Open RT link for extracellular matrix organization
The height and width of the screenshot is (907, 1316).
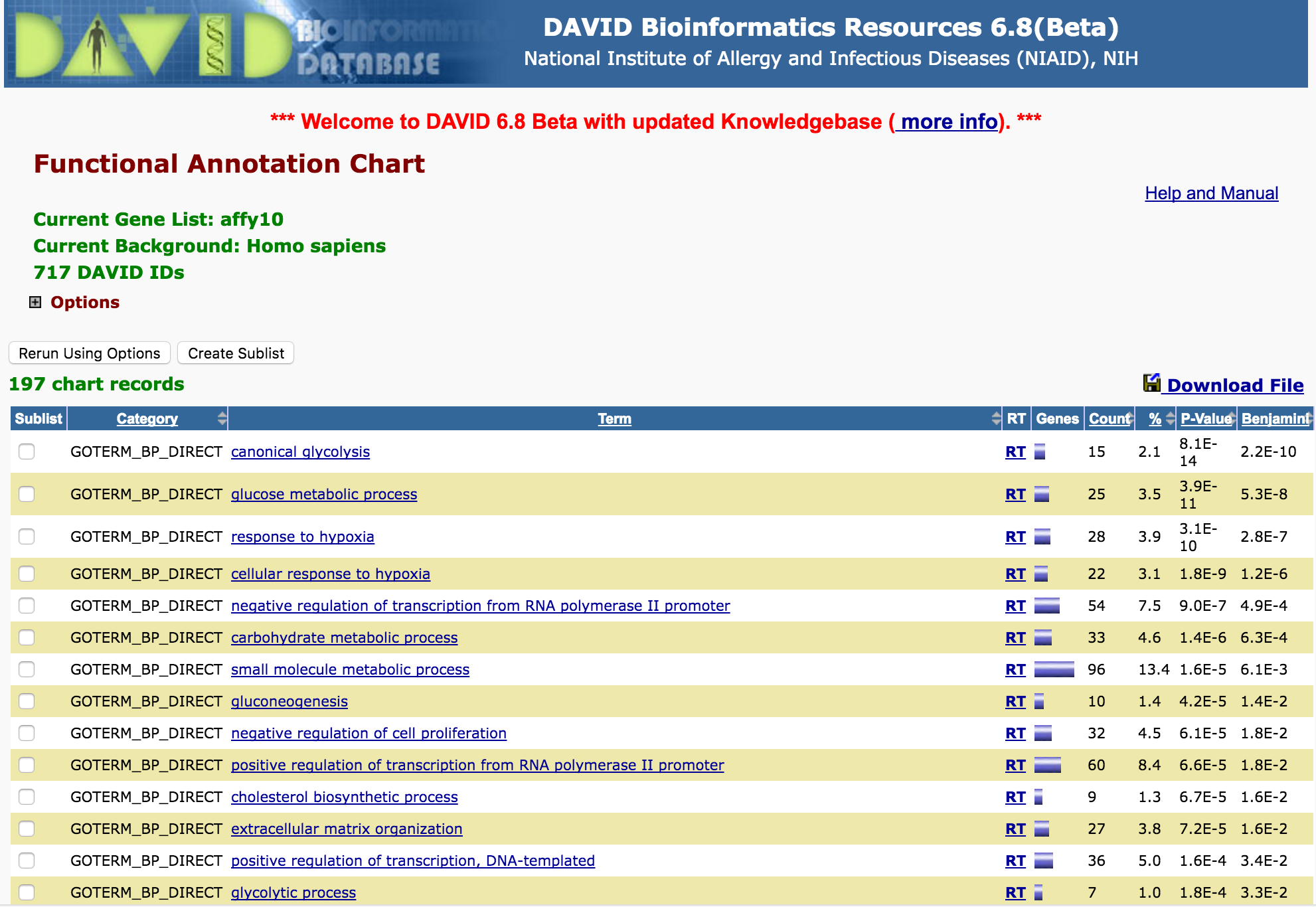1015,829
